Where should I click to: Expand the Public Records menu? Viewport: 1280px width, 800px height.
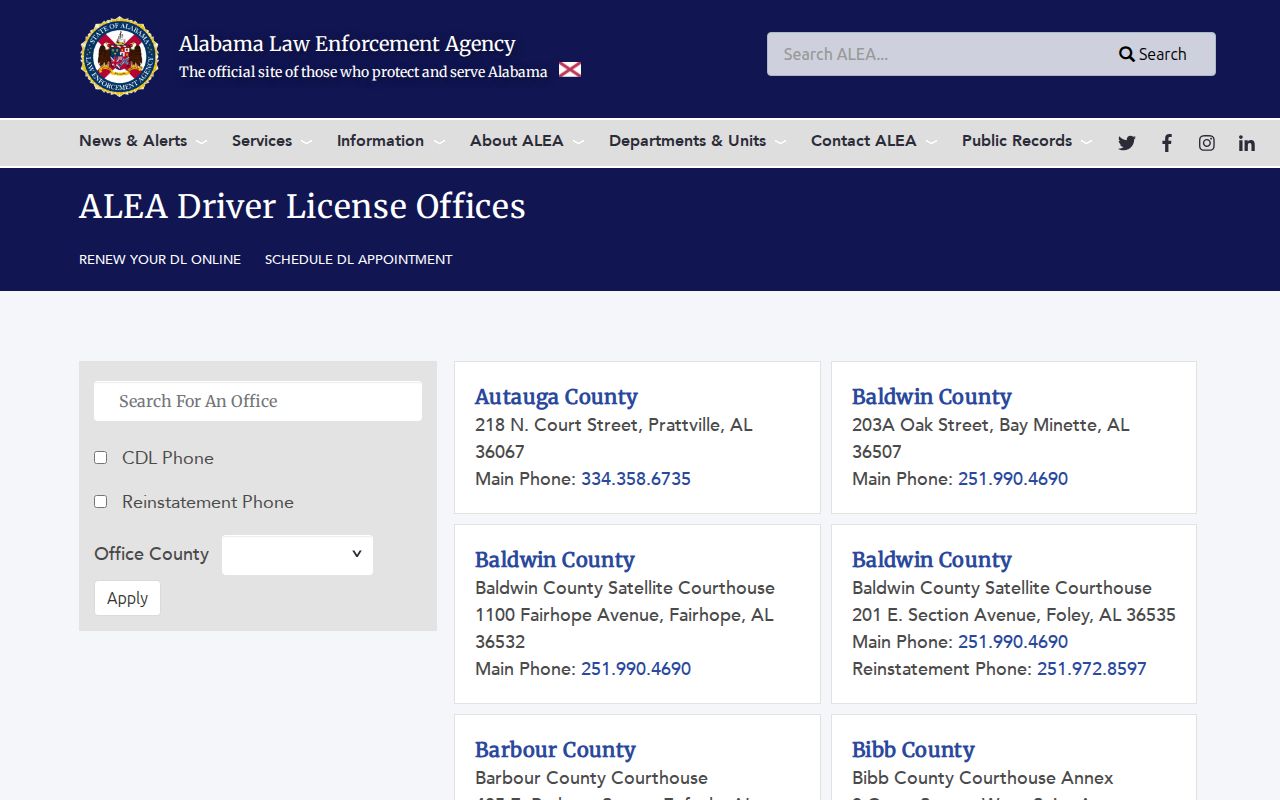coord(1027,141)
